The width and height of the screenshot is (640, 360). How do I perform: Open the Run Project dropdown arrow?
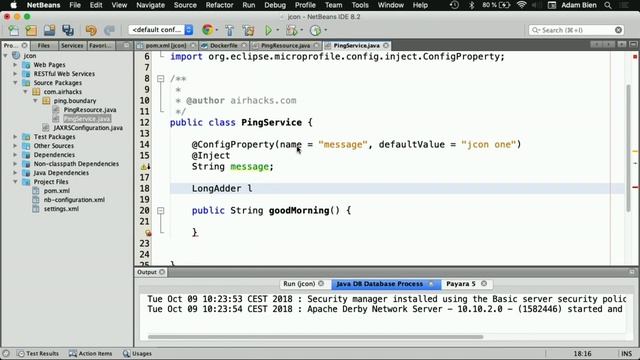(x=278, y=30)
